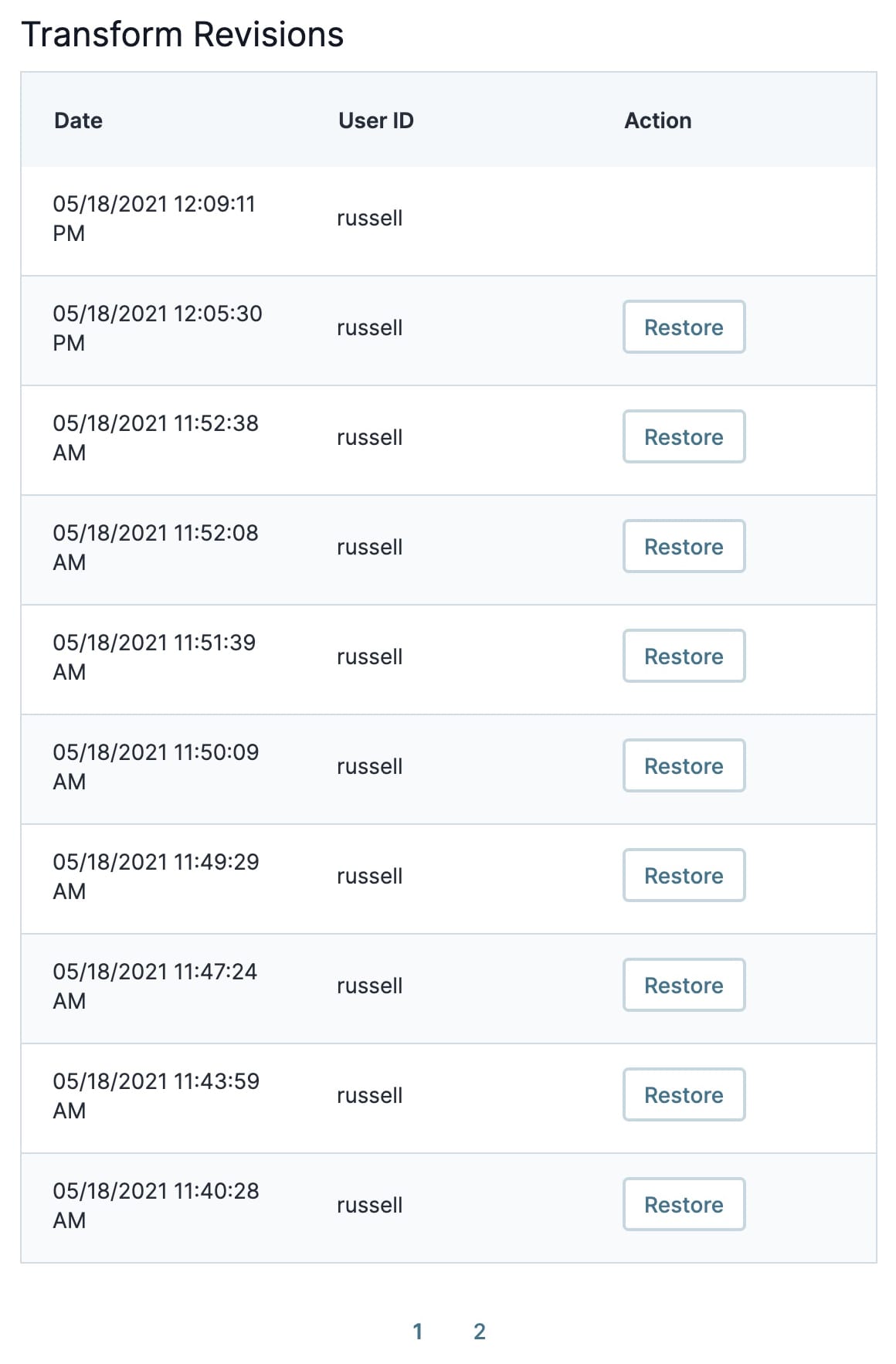Screen dimensions: 896x1364
Task: Restore the 11:49:29 AM revision
Action: (684, 876)
